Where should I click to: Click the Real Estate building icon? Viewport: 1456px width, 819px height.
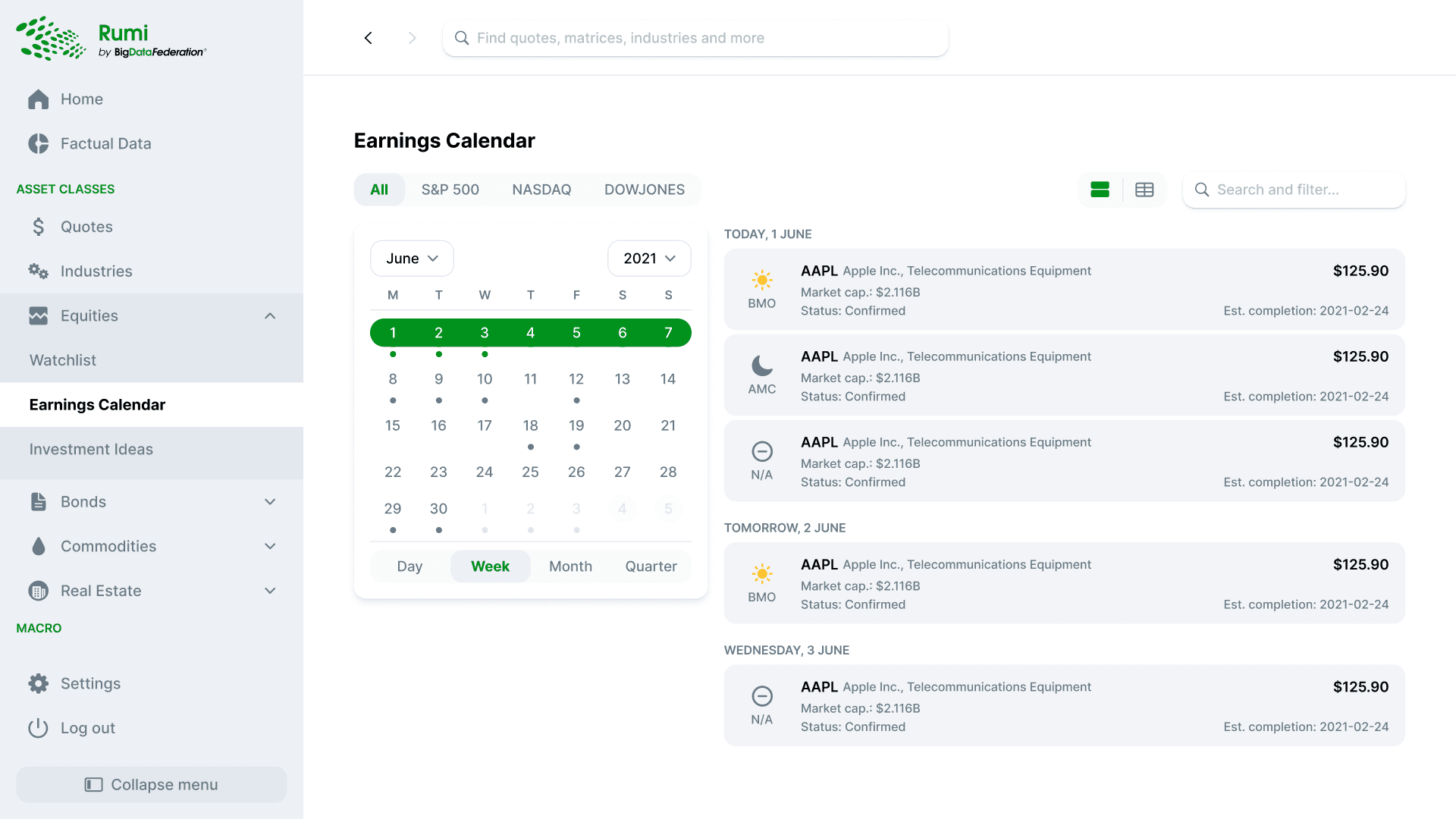pyautogui.click(x=39, y=591)
